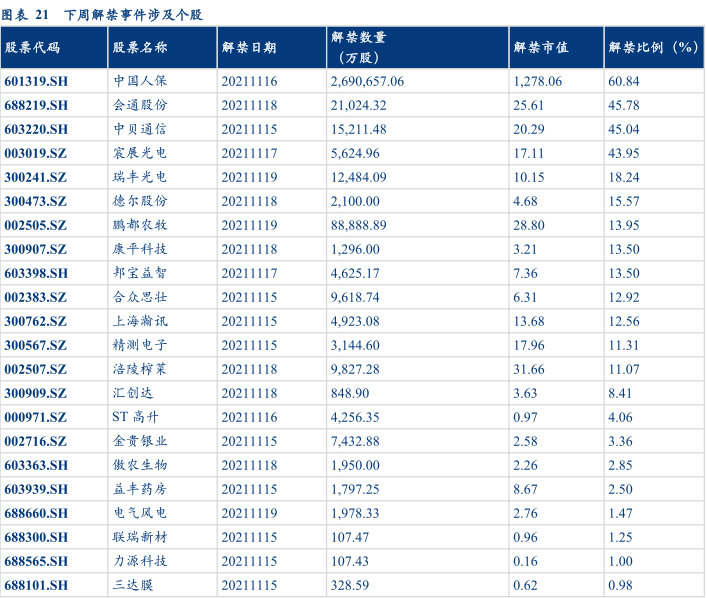Viewport: 707px width, 598px height.
Task: Select stock name 汇创达
Action: [x=133, y=393]
